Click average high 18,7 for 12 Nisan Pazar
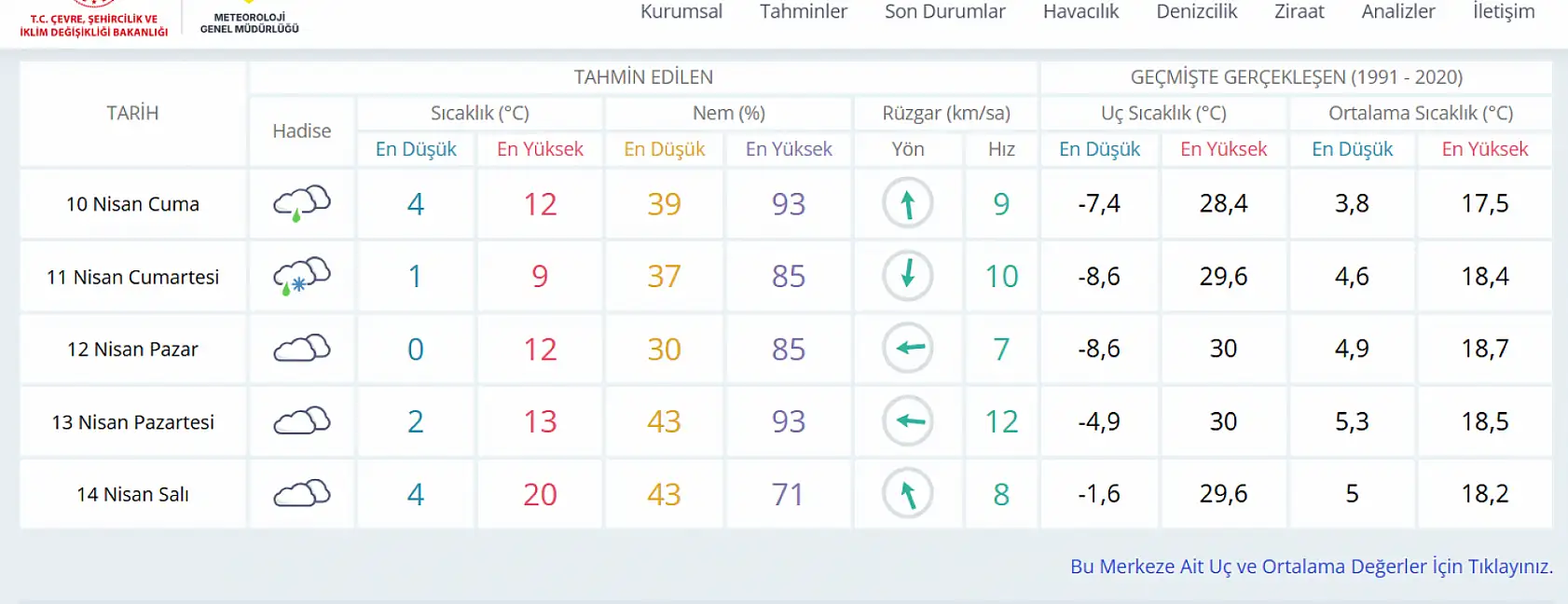Image resolution: width=1568 pixels, height=604 pixels. [x=1485, y=350]
